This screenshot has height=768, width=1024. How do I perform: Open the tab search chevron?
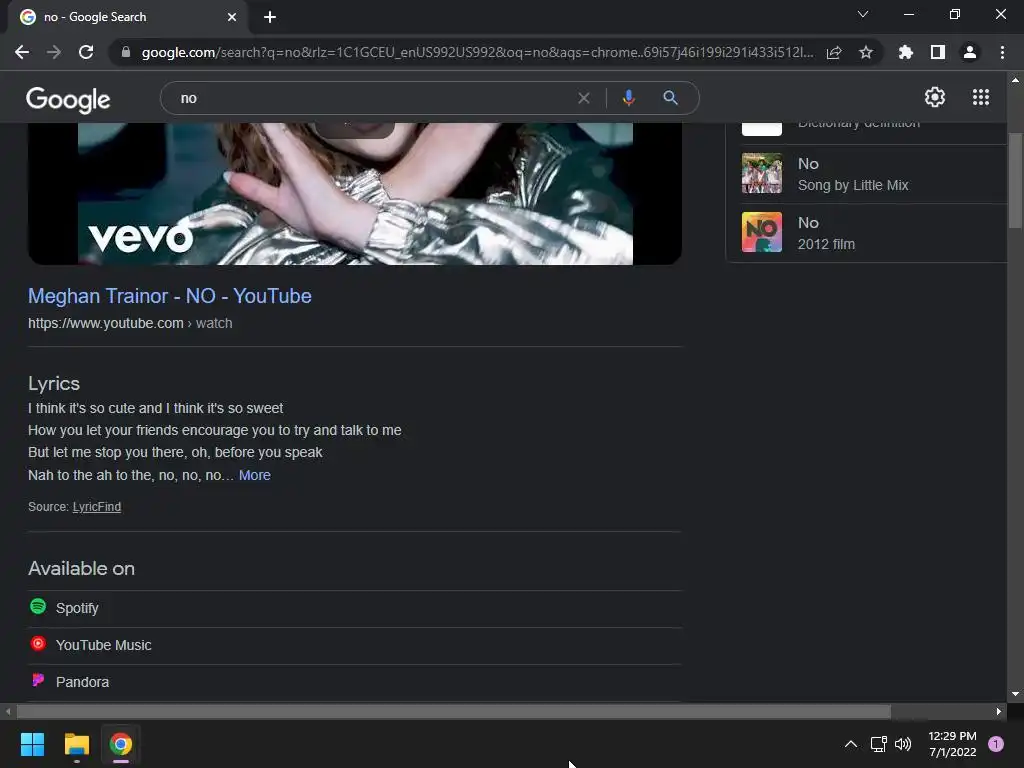[863, 14]
